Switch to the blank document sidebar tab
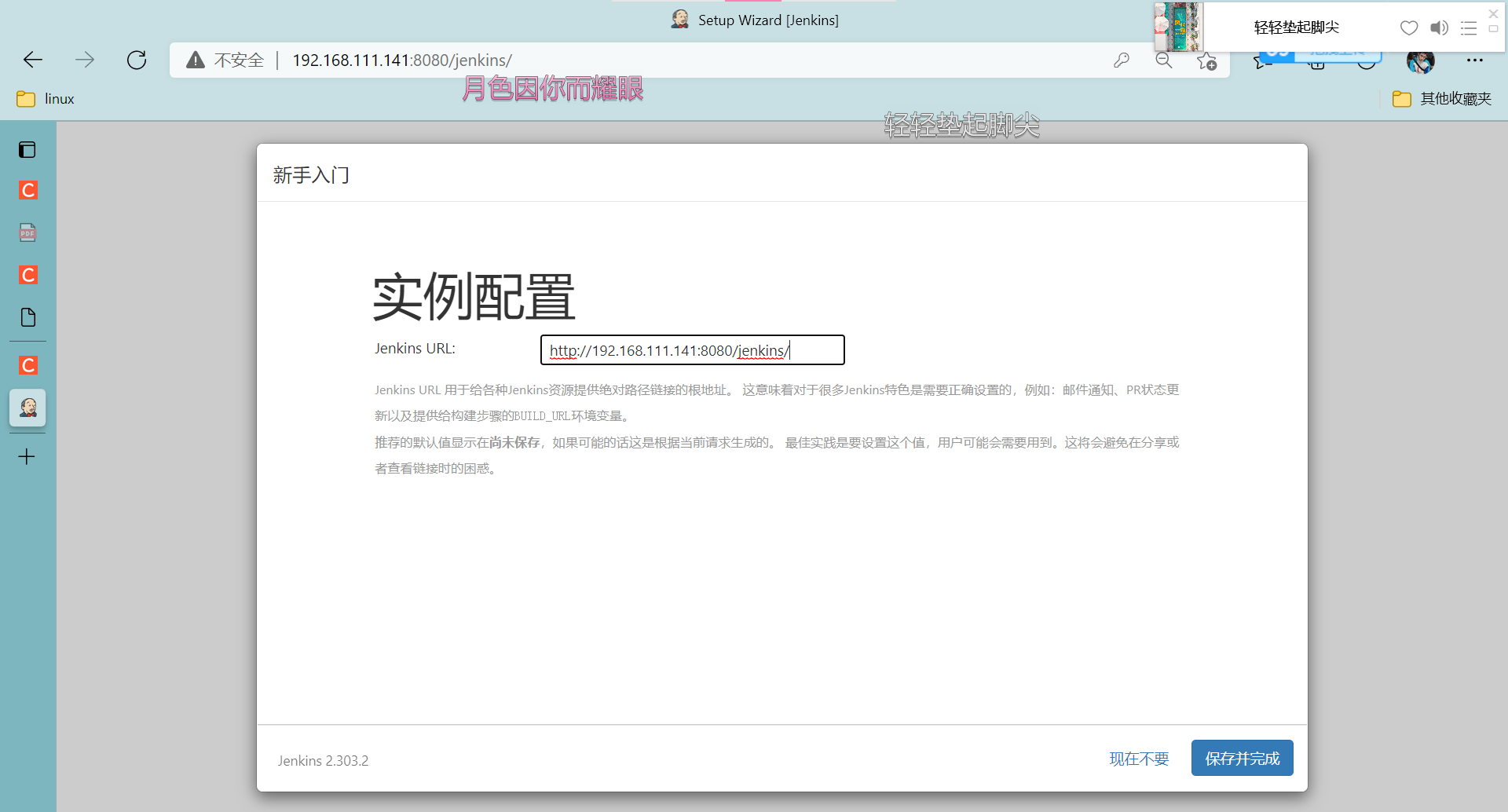Image resolution: width=1508 pixels, height=812 pixels. coord(27,317)
